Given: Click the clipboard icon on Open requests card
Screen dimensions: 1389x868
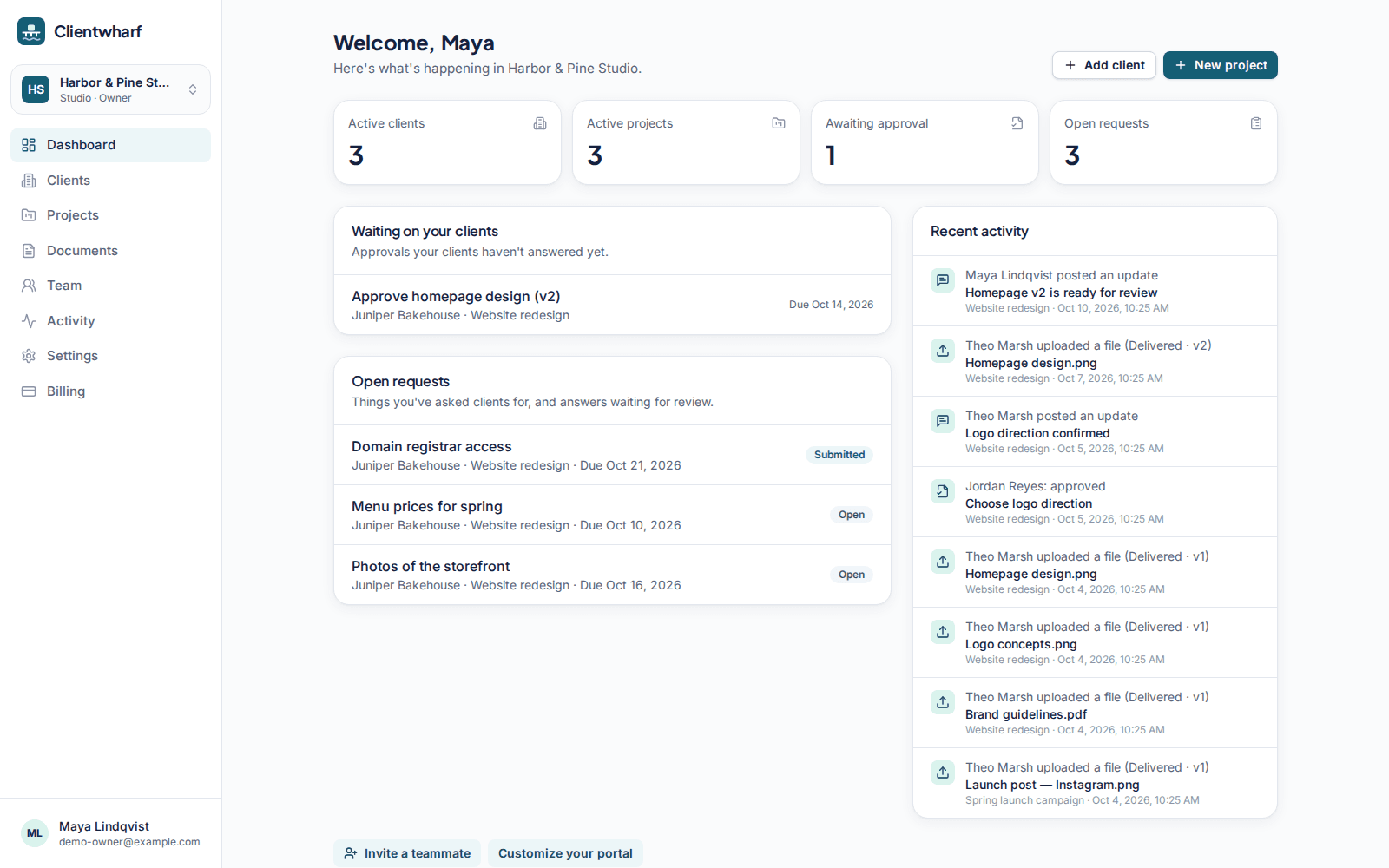Looking at the screenshot, I should tap(1256, 123).
